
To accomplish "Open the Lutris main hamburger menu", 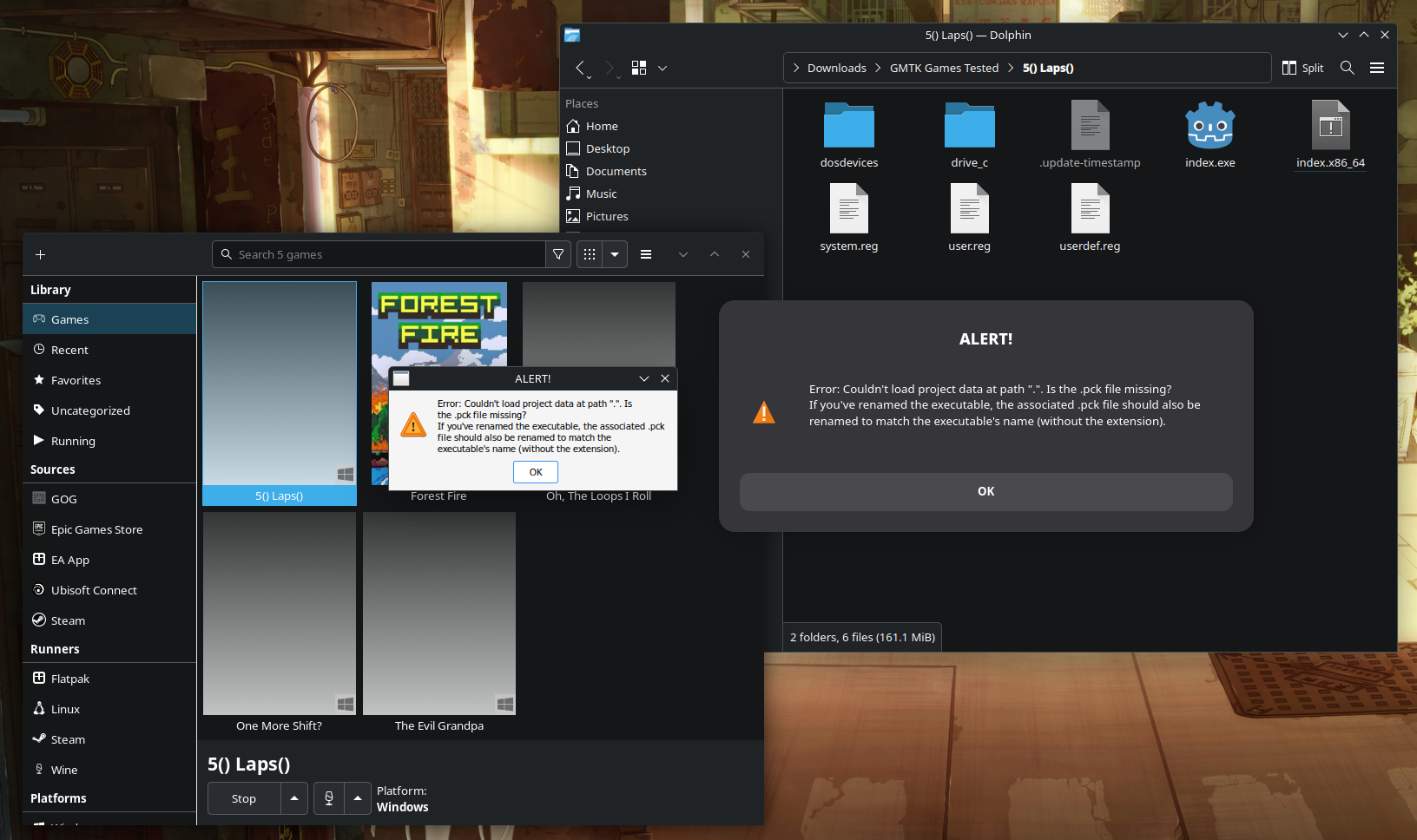I will (646, 254).
